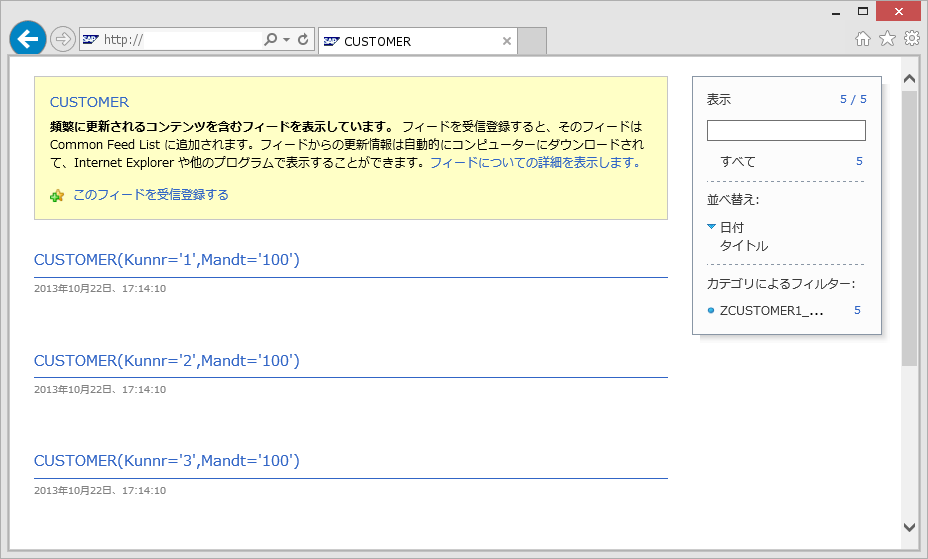
Task: Go back with the blue Back arrow
Action: click(28, 39)
